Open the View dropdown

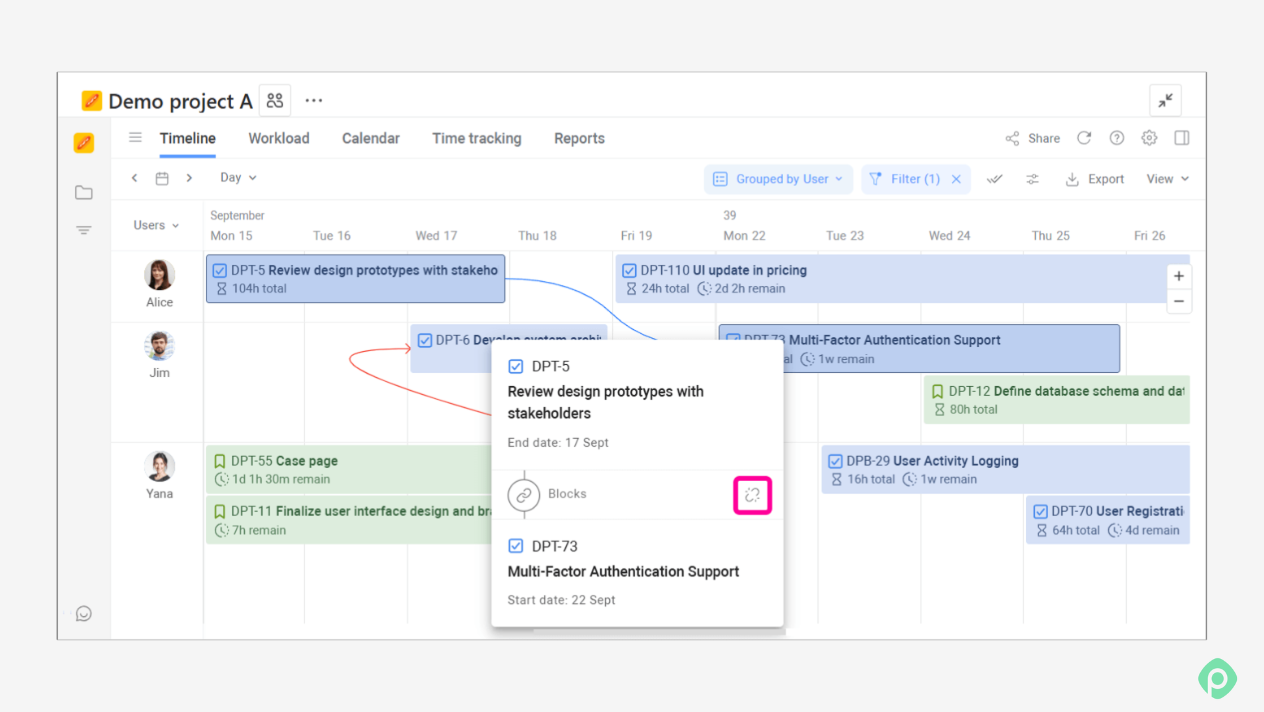[1168, 179]
